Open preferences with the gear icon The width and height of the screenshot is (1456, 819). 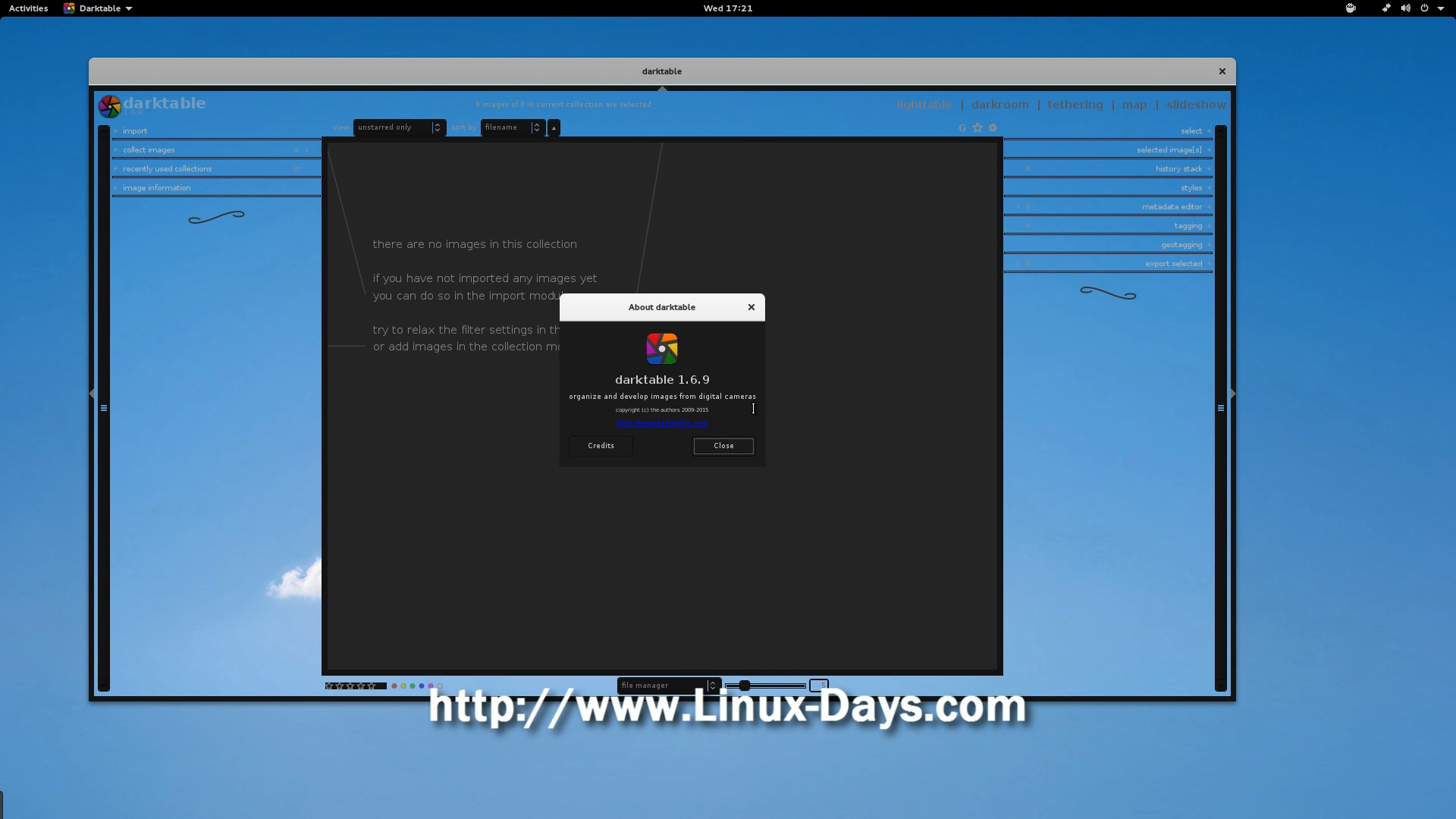[993, 128]
